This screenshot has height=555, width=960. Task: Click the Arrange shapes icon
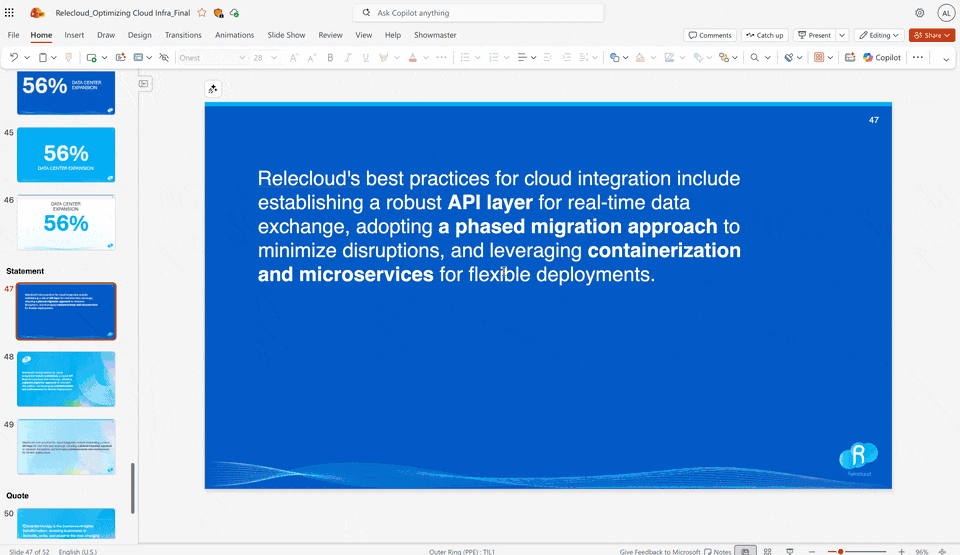pos(724,58)
